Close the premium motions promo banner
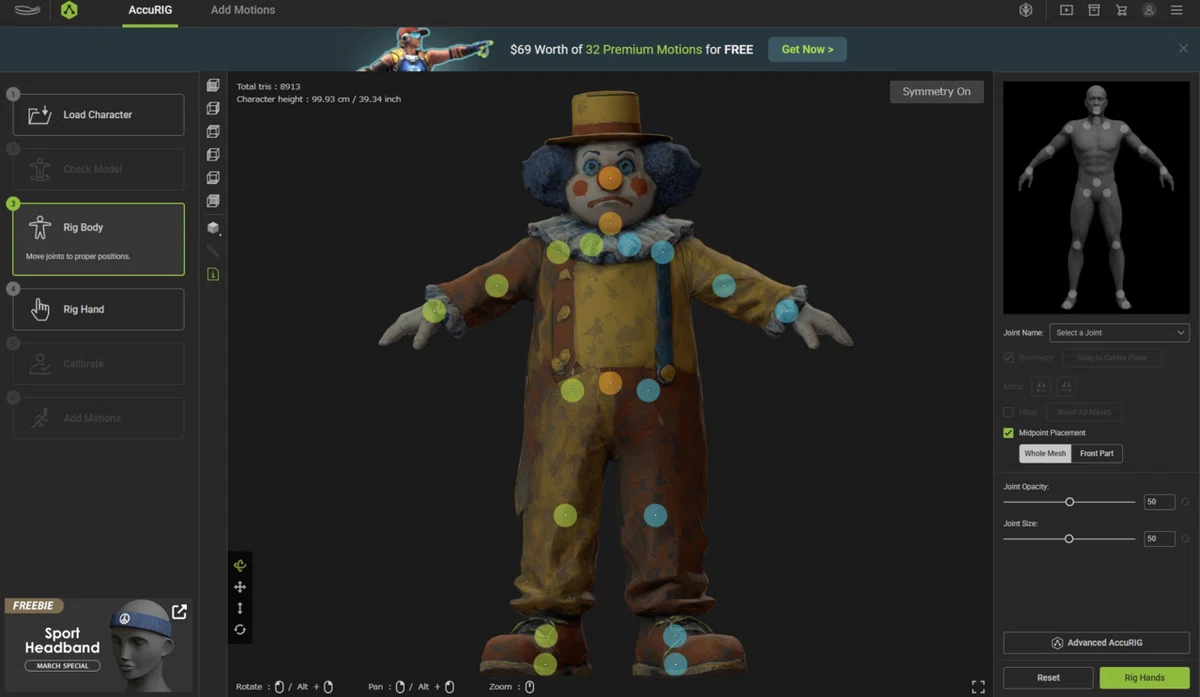 point(1184,48)
